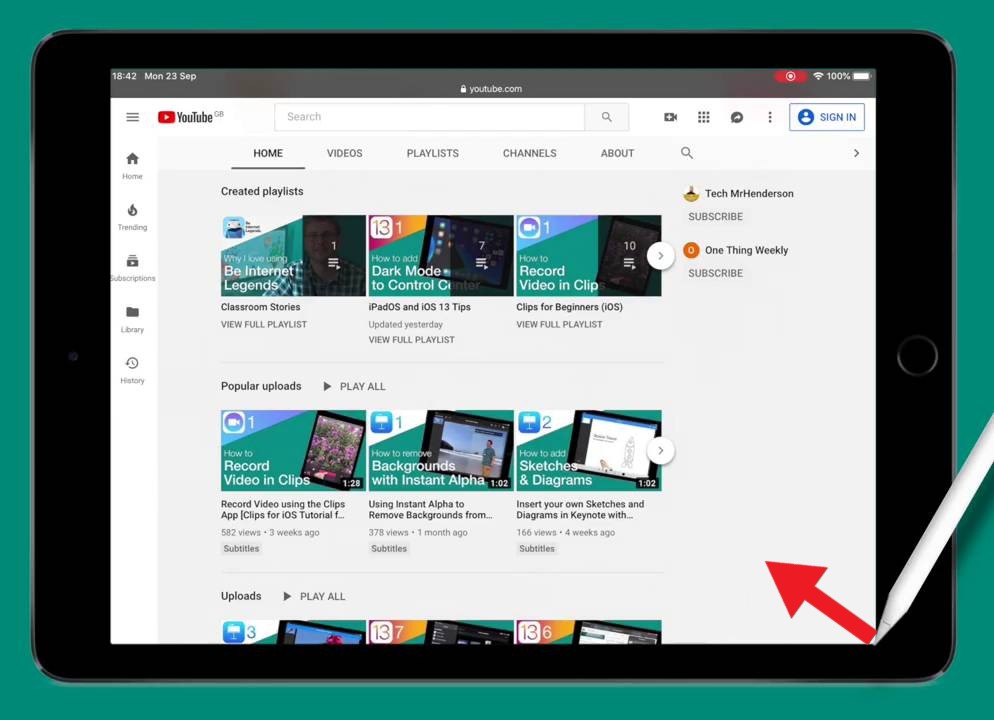The width and height of the screenshot is (994, 720).
Task: Open the messages speech bubble icon
Action: [737, 117]
